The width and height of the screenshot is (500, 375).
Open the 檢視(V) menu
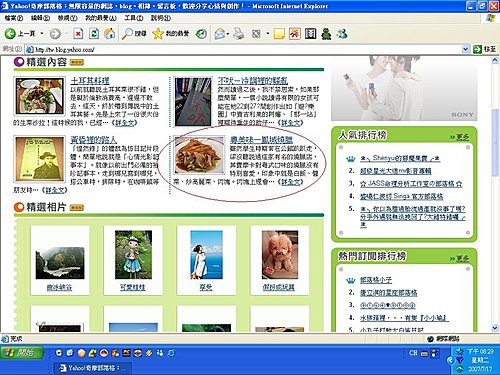pos(67,18)
